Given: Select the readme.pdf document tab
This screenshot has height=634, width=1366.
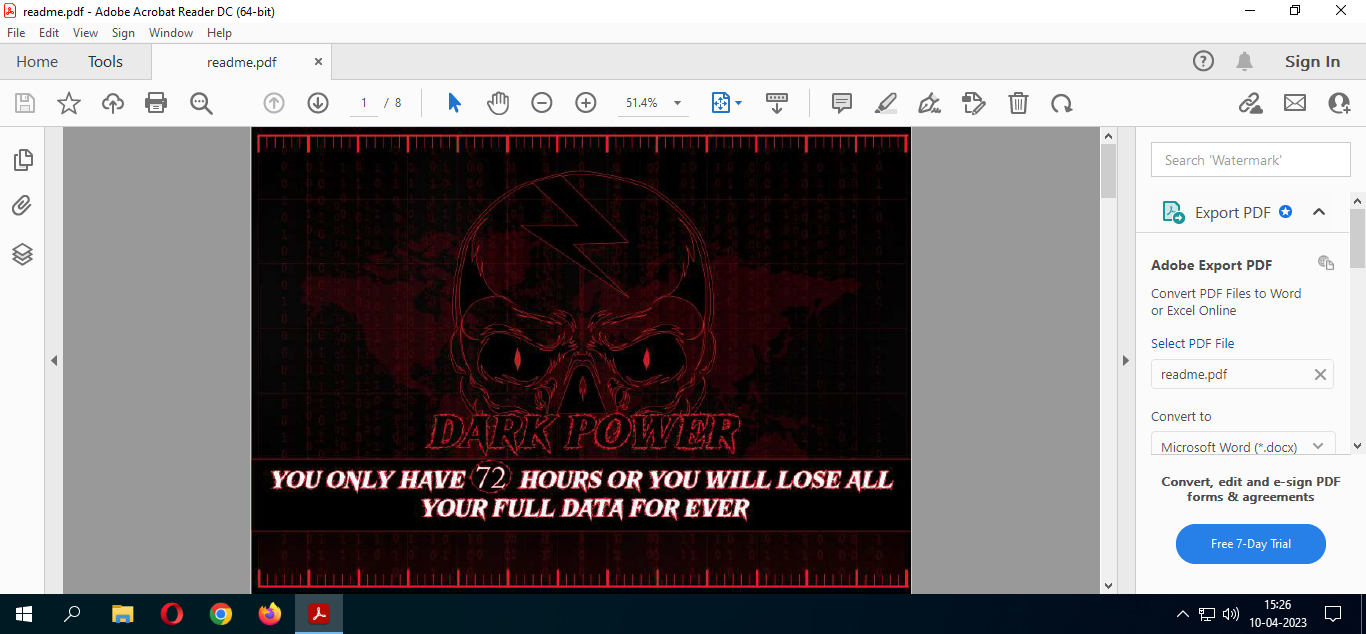Looking at the screenshot, I should click(242, 61).
